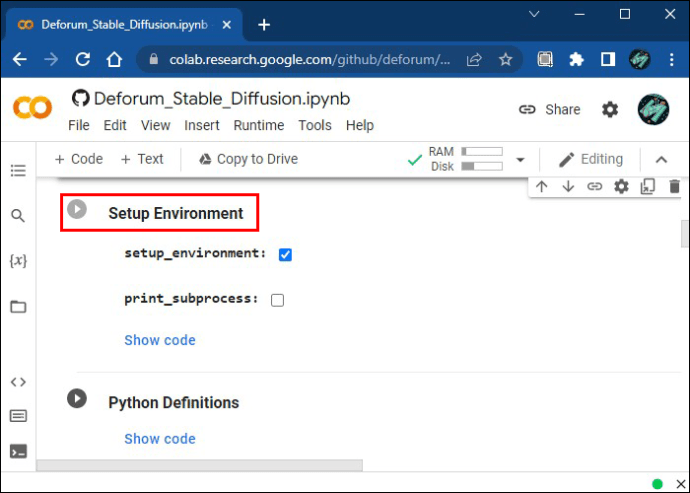690x493 pixels.
Task: Add a new Code cell
Action: click(x=78, y=159)
